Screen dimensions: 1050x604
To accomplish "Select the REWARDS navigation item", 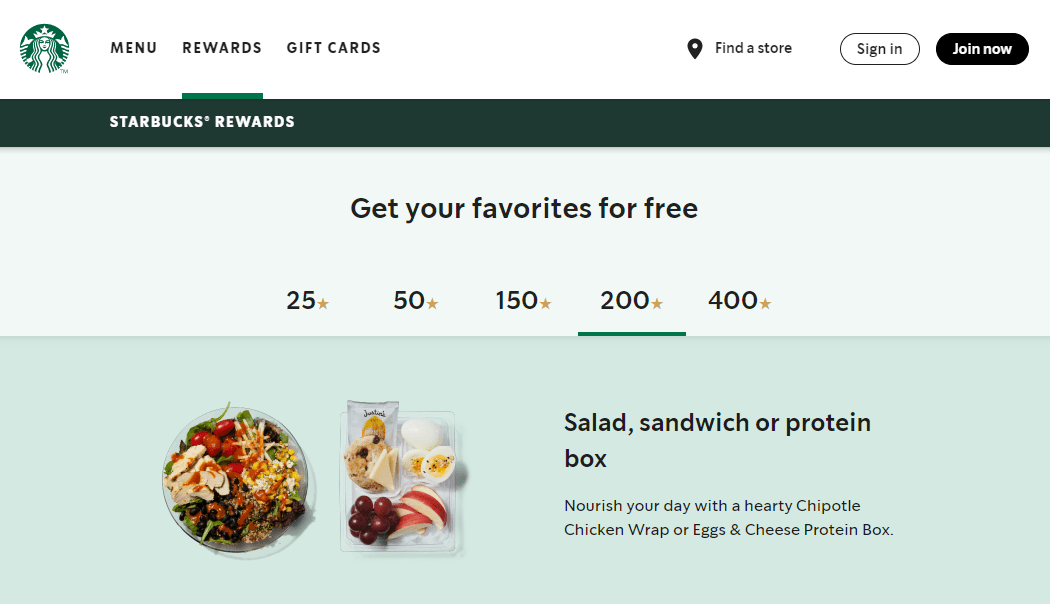I will pyautogui.click(x=221, y=47).
